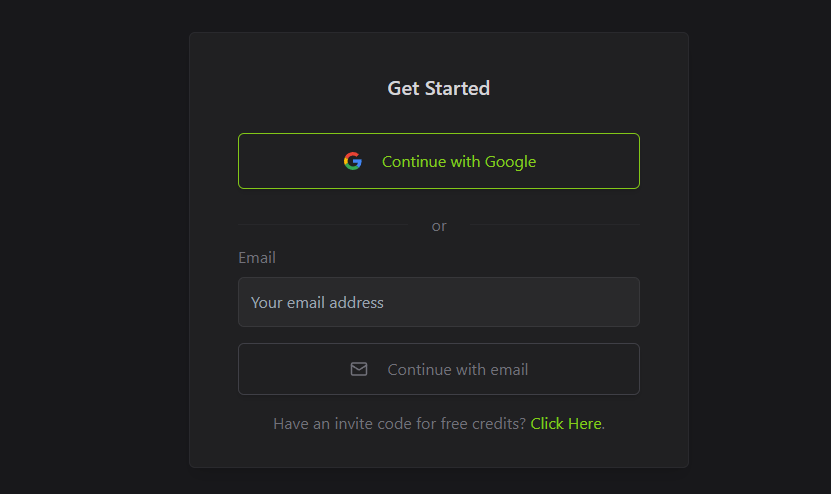831x494 pixels.
Task: Click the multicolored Google icon
Action: (352, 161)
